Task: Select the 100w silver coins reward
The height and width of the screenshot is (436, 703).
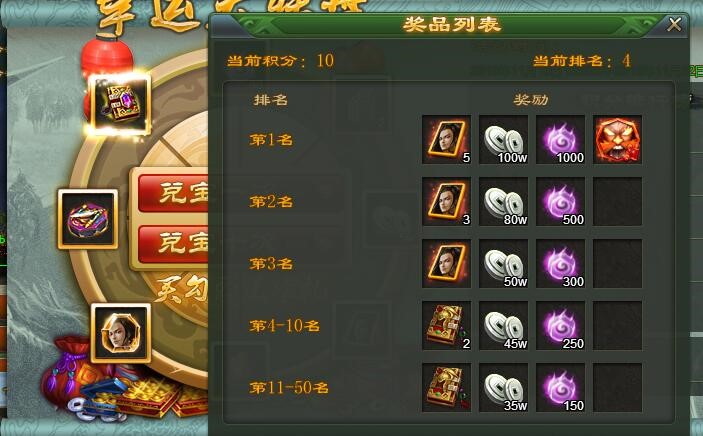Action: click(503, 140)
